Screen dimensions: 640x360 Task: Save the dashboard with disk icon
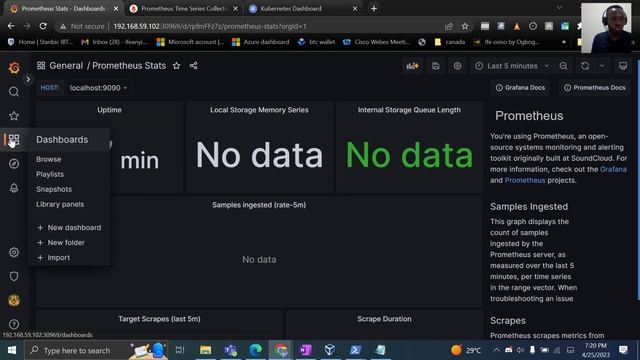436,66
